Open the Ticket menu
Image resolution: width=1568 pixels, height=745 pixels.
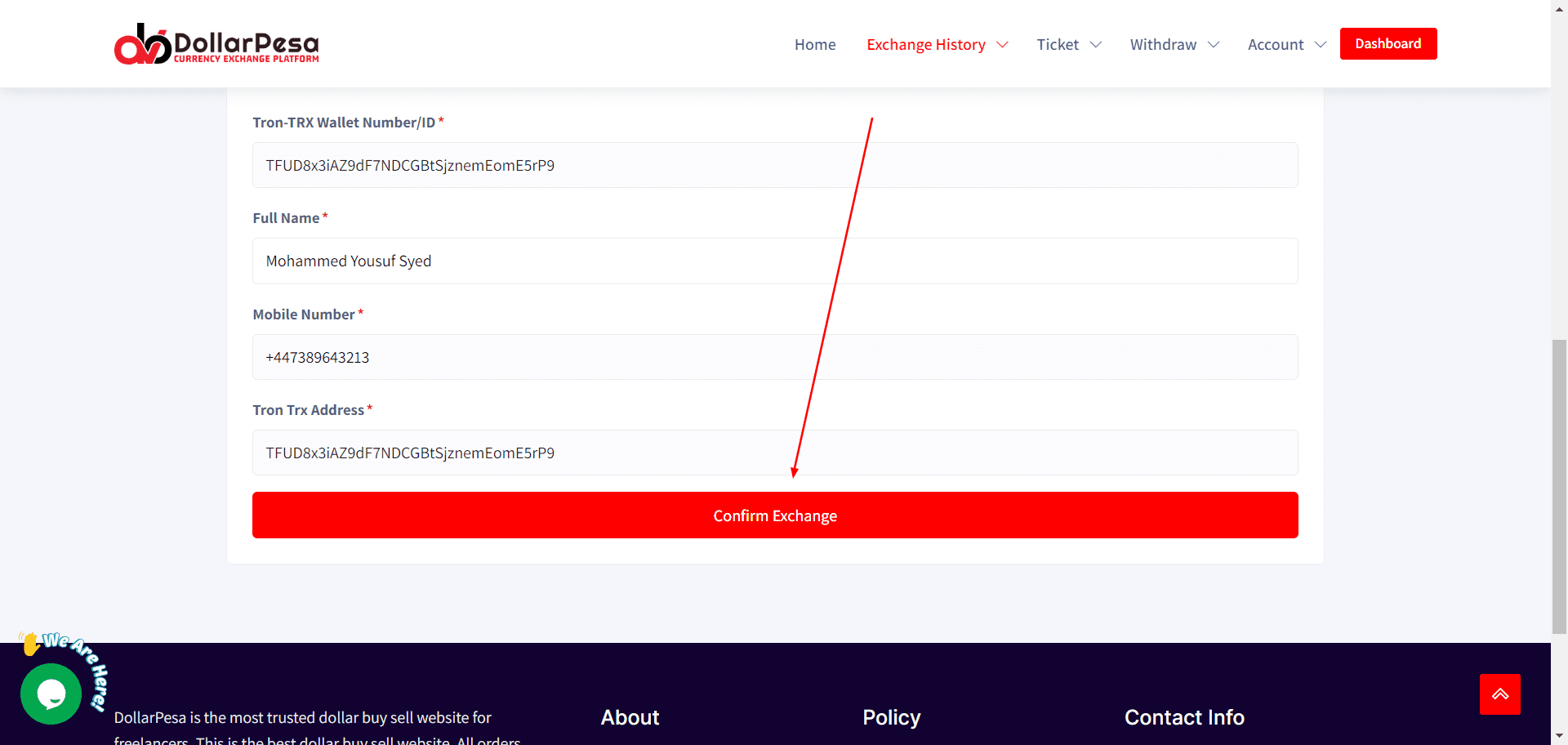coord(1058,44)
